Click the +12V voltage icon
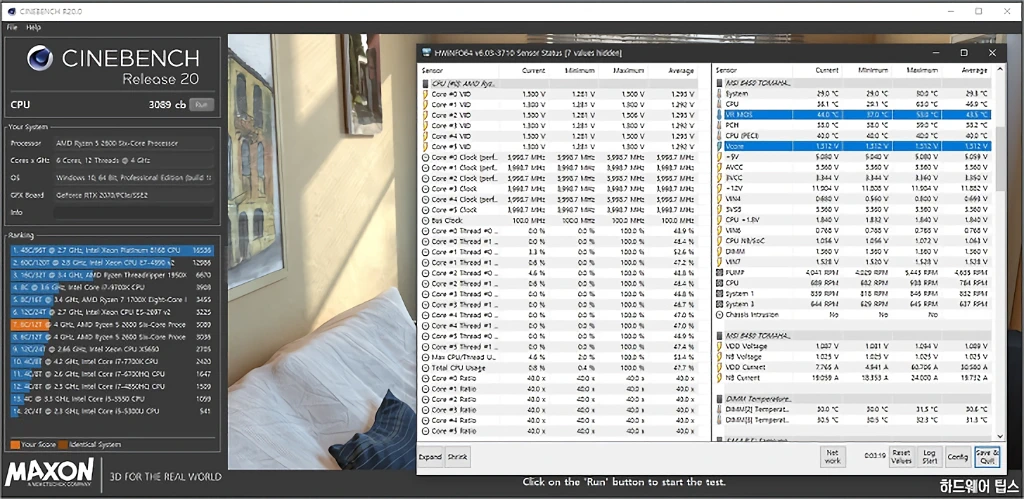 point(719,188)
